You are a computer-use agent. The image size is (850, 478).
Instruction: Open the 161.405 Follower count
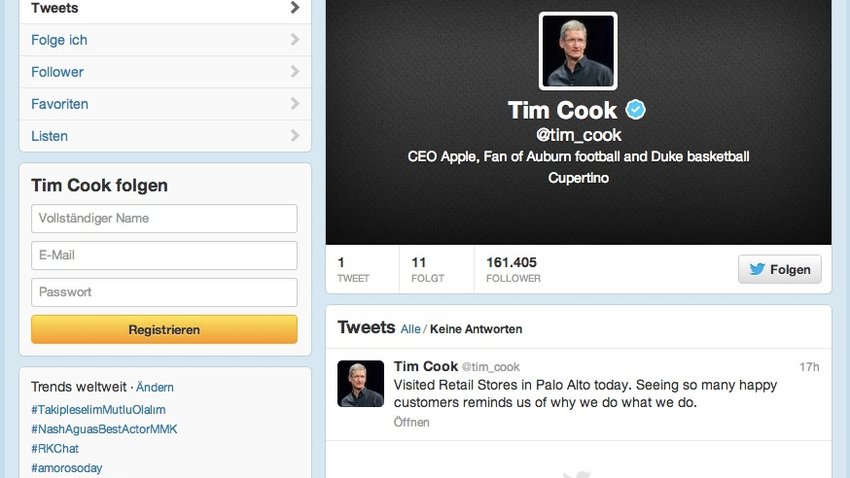(x=513, y=269)
